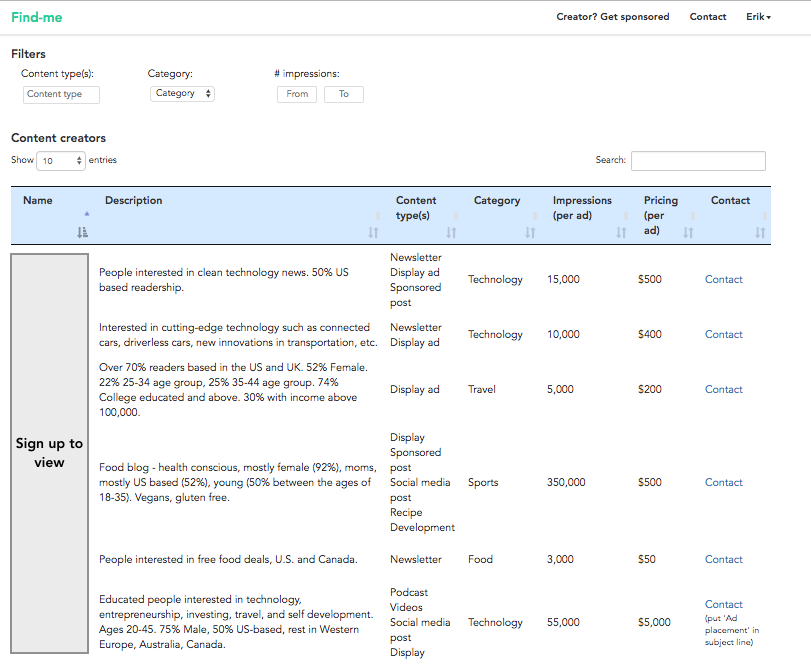Click the impressions To input field
This screenshot has height=669, width=811.
point(343,94)
